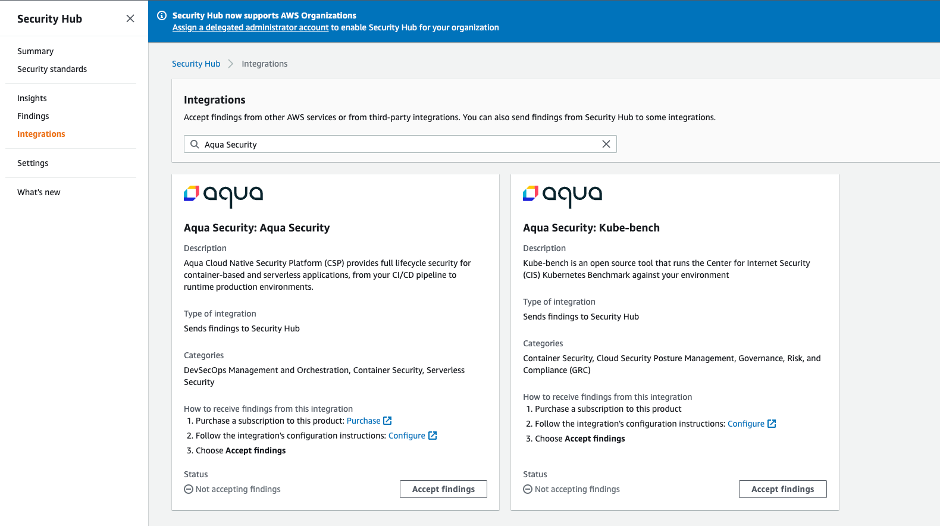Click the 'Aqua Security: Kube-bench' title
941x527 pixels.
[591, 227]
